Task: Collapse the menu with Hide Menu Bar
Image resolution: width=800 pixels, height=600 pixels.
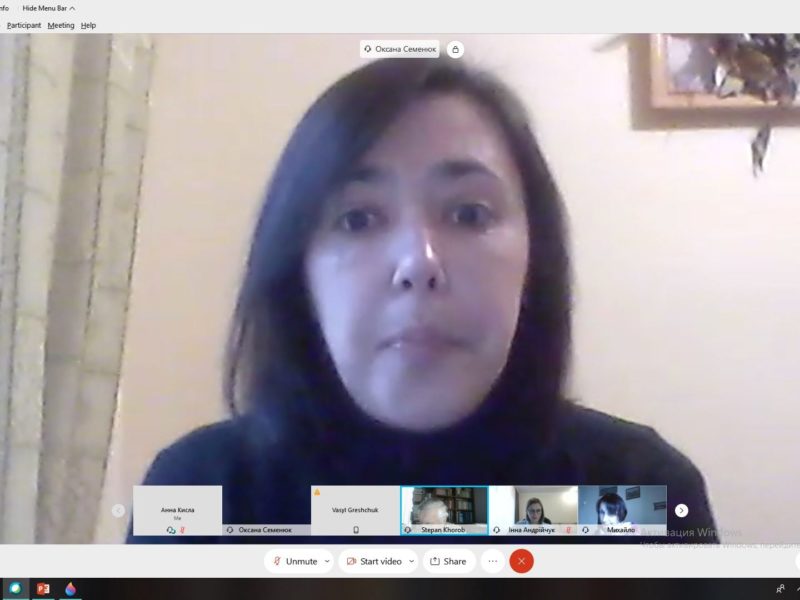Action: pyautogui.click(x=48, y=8)
